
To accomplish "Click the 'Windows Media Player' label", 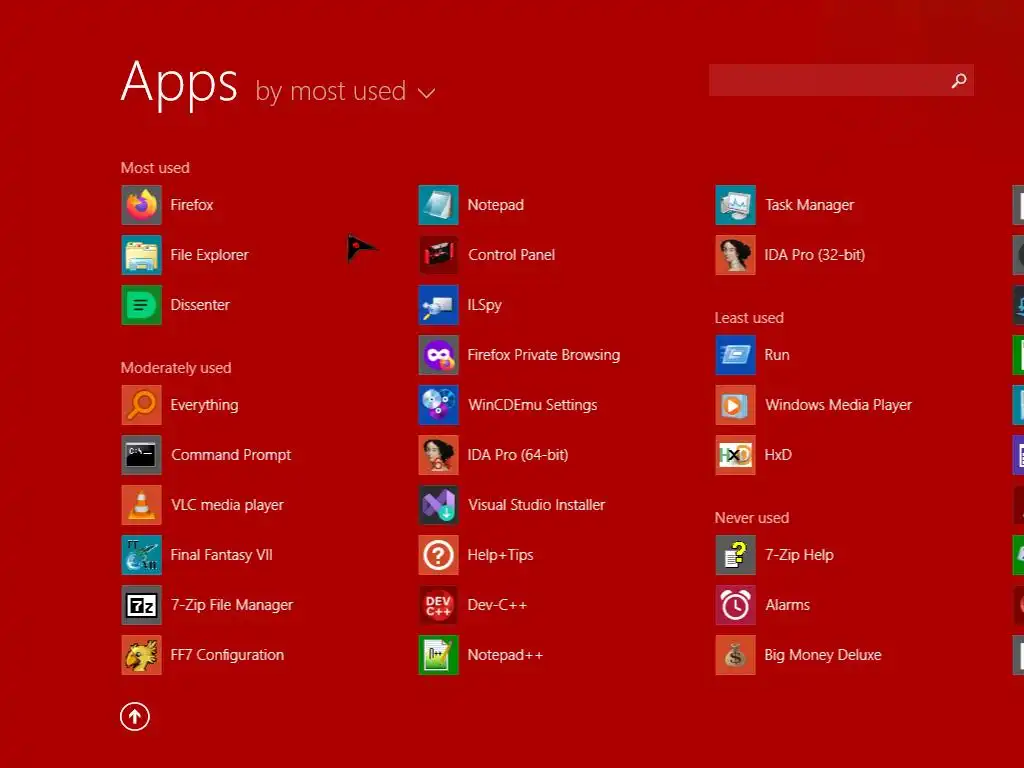I will 839,405.
